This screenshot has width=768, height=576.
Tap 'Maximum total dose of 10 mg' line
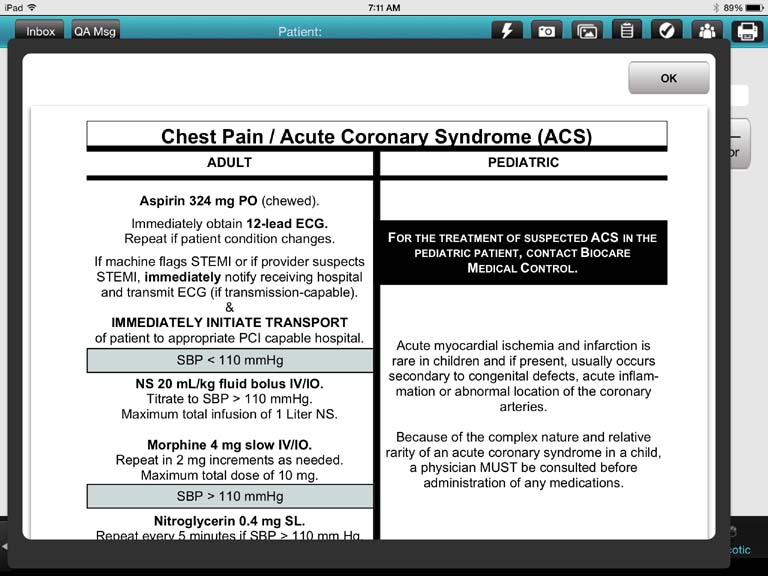point(229,475)
